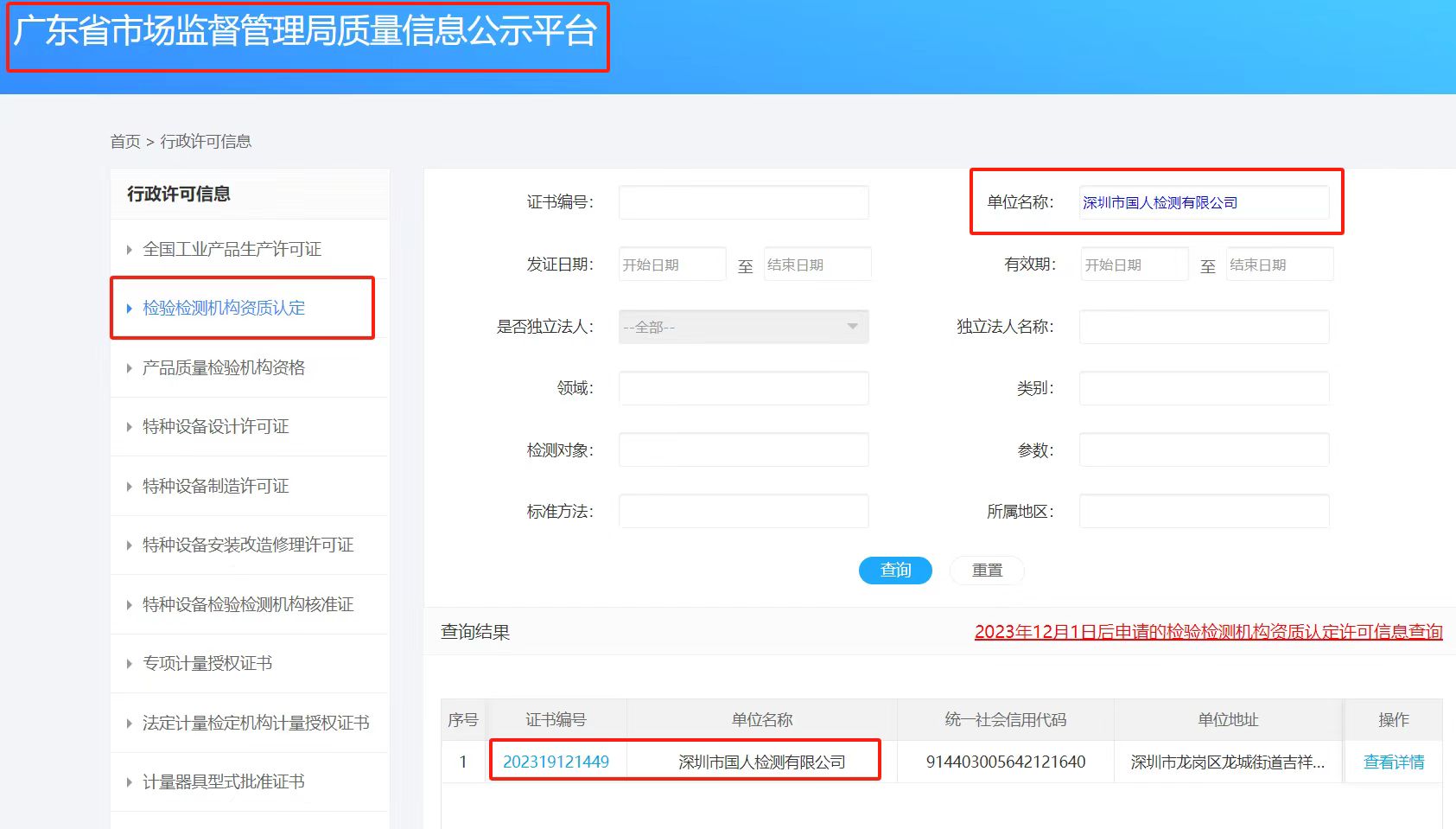Pick 发证日期 start date field
This screenshot has height=829, width=1456.
(x=672, y=265)
